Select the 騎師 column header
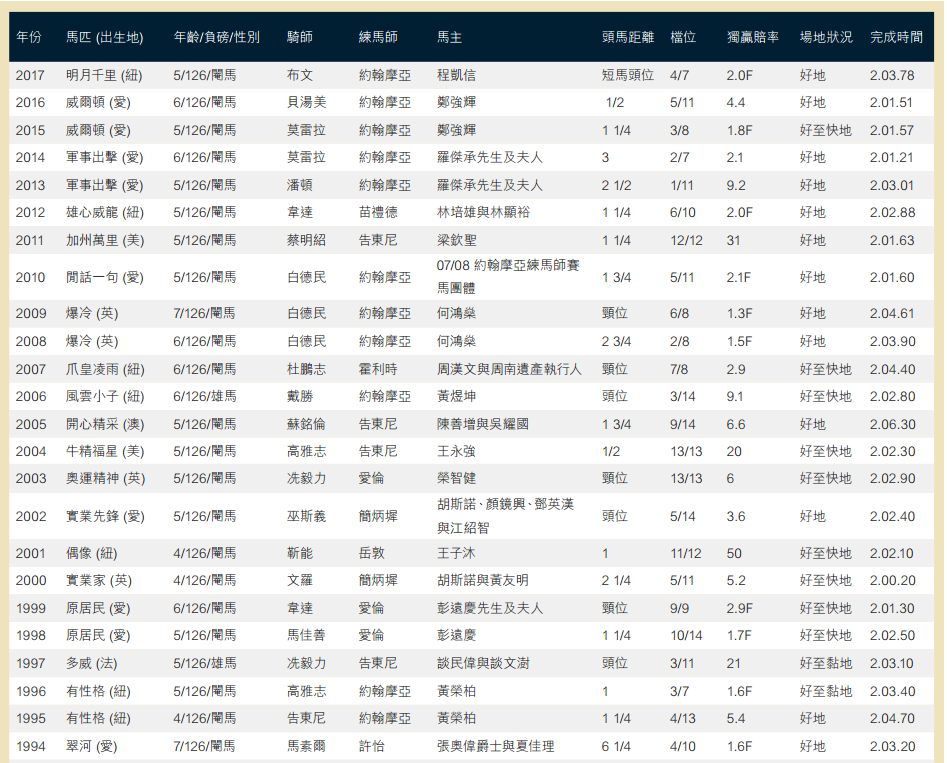Image resolution: width=947 pixels, height=763 pixels. (299, 37)
